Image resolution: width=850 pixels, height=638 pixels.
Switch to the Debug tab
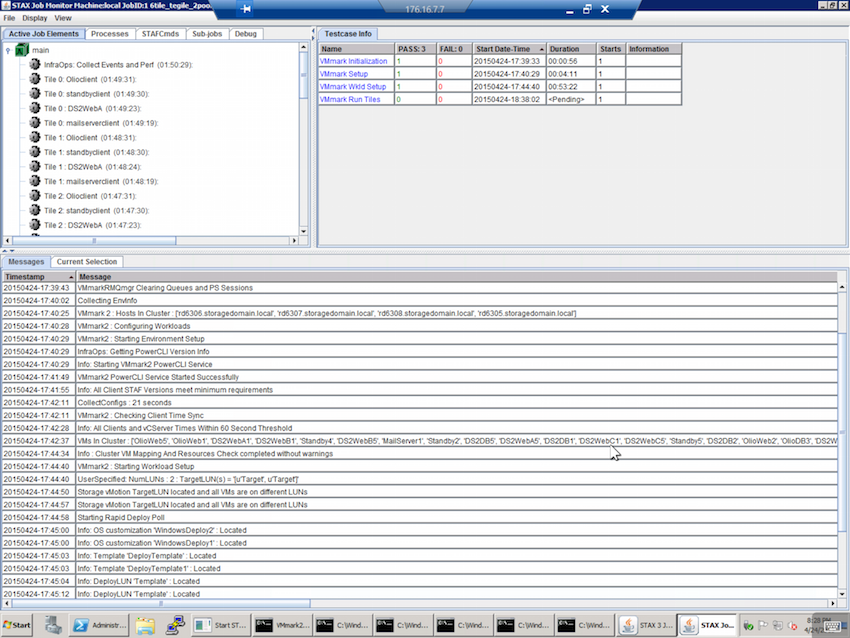click(246, 34)
